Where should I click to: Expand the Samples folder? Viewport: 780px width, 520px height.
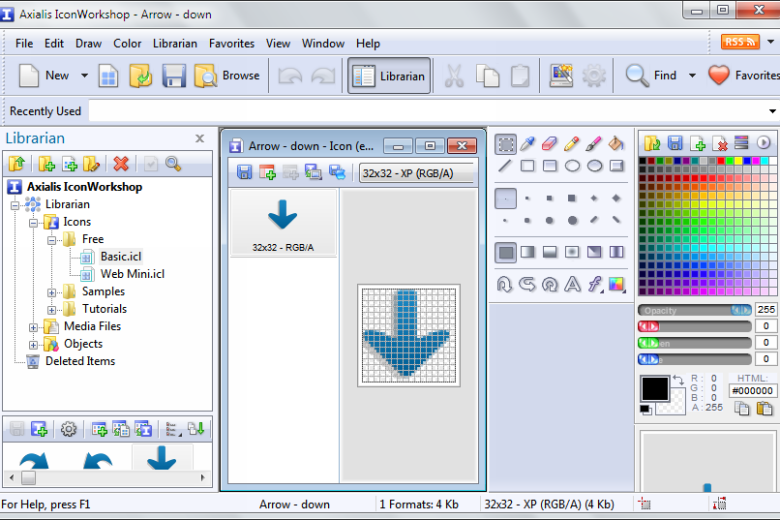click(51, 293)
